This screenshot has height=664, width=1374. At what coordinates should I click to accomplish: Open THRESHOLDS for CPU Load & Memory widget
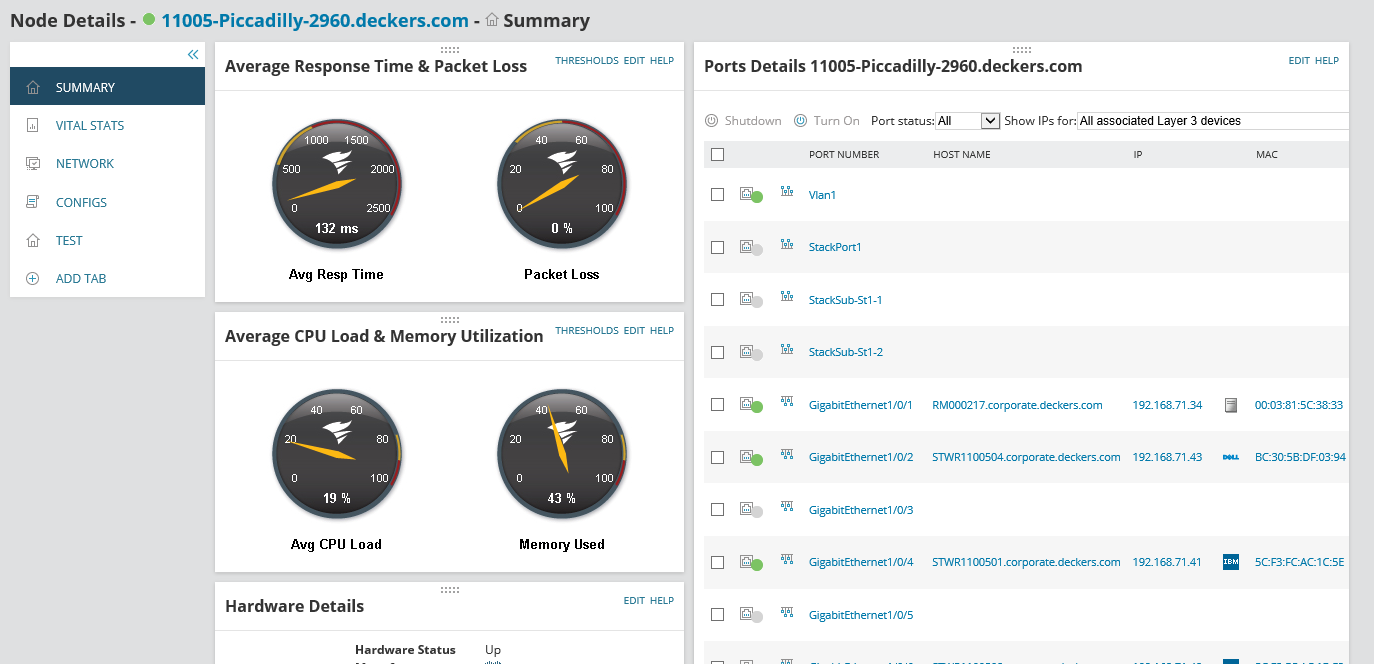point(587,330)
